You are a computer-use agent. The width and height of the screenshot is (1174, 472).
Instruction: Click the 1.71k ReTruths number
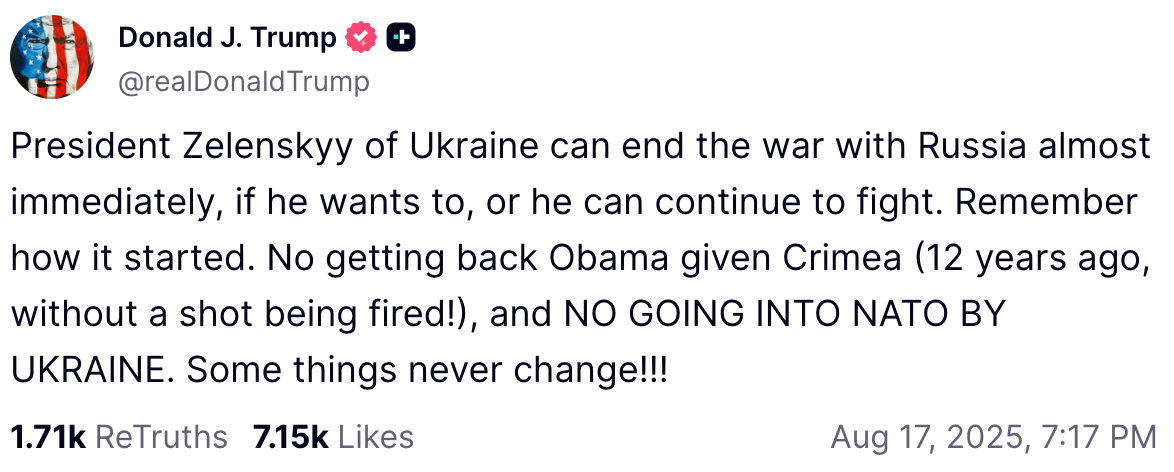point(48,437)
